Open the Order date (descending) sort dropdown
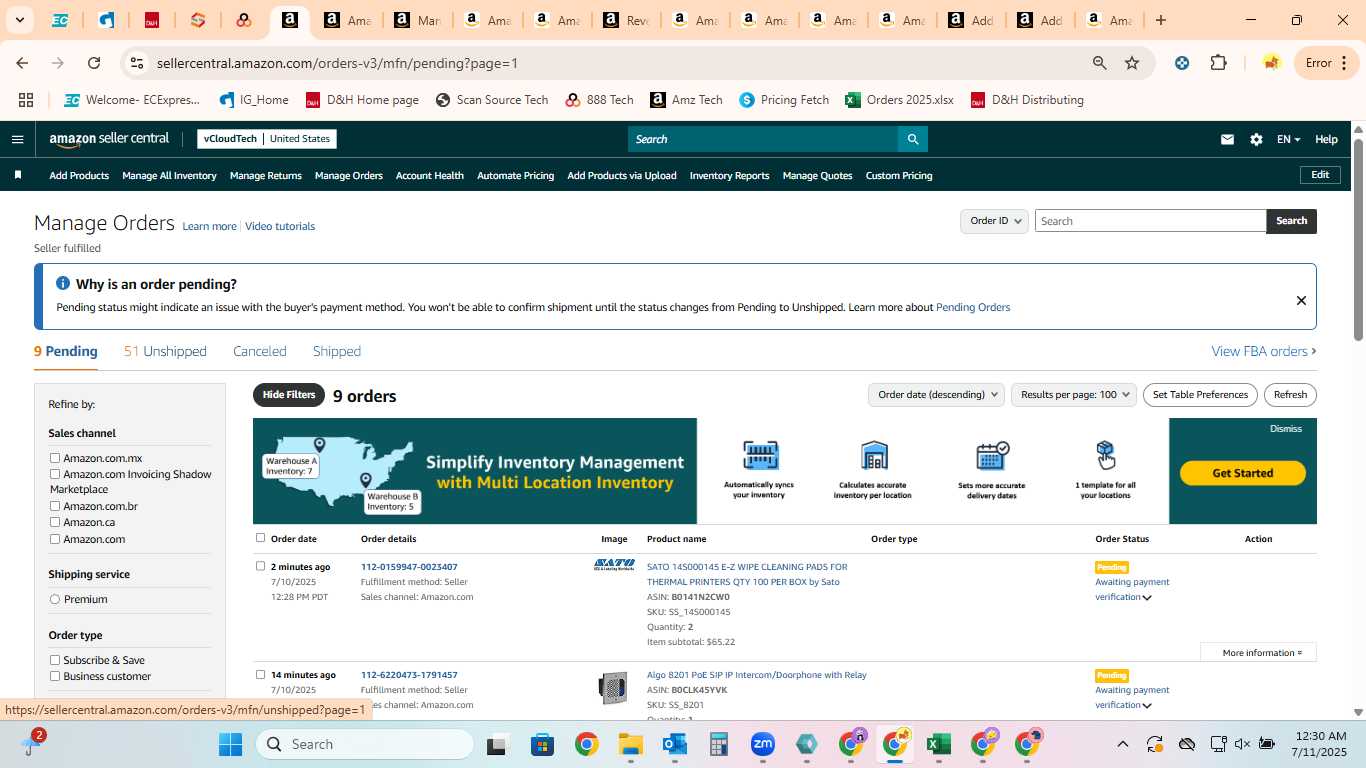The width and height of the screenshot is (1366, 768). (x=936, y=395)
